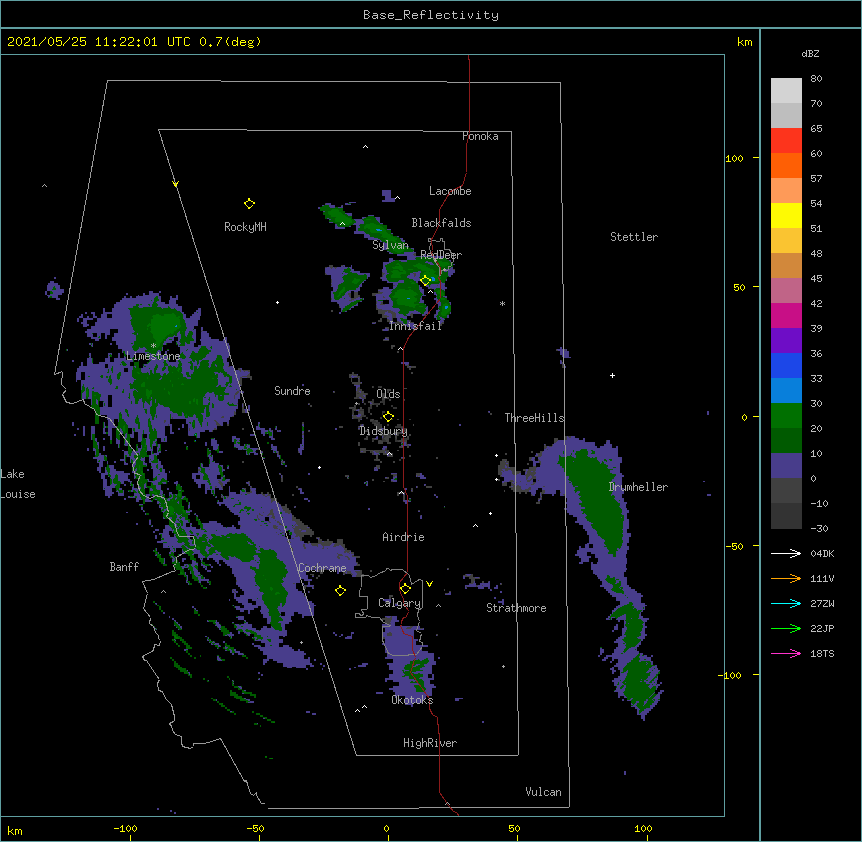Click the 80 value atop the dBZ scale
Image resolution: width=862 pixels, height=842 pixels.
pos(816,79)
